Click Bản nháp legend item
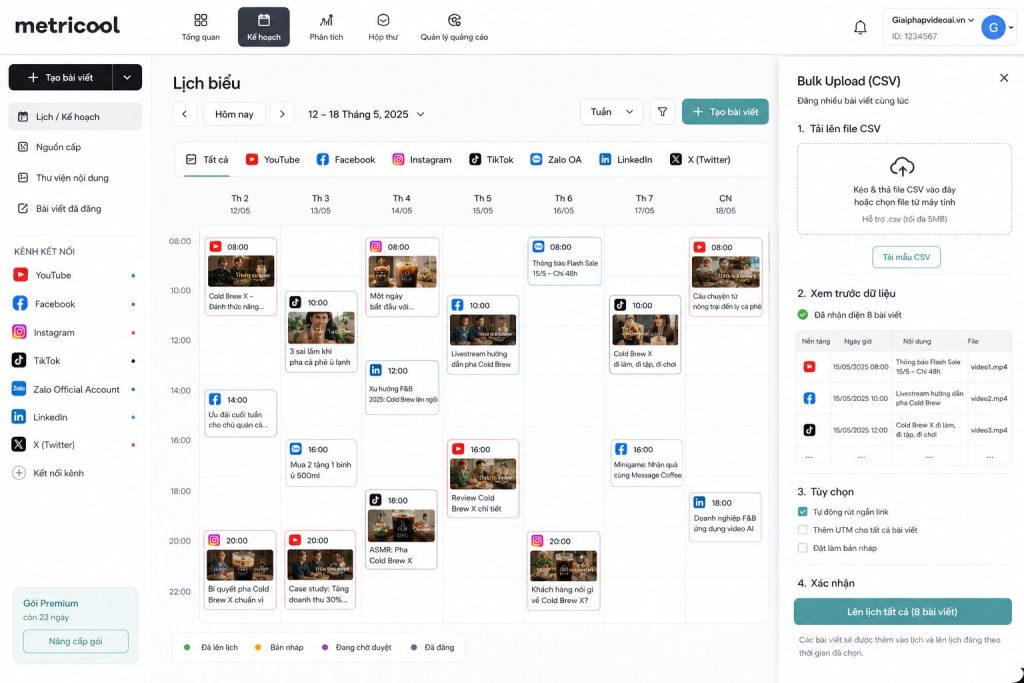The width and height of the screenshot is (1024, 683). click(x=279, y=647)
